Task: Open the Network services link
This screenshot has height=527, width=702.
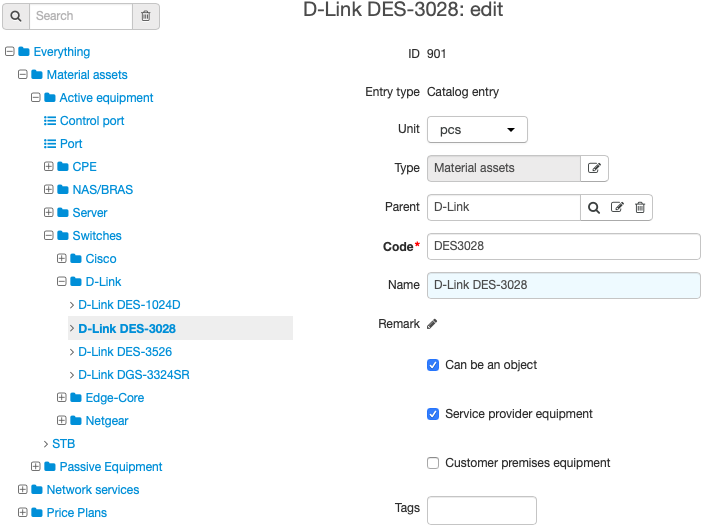Action: pyautogui.click(x=93, y=490)
